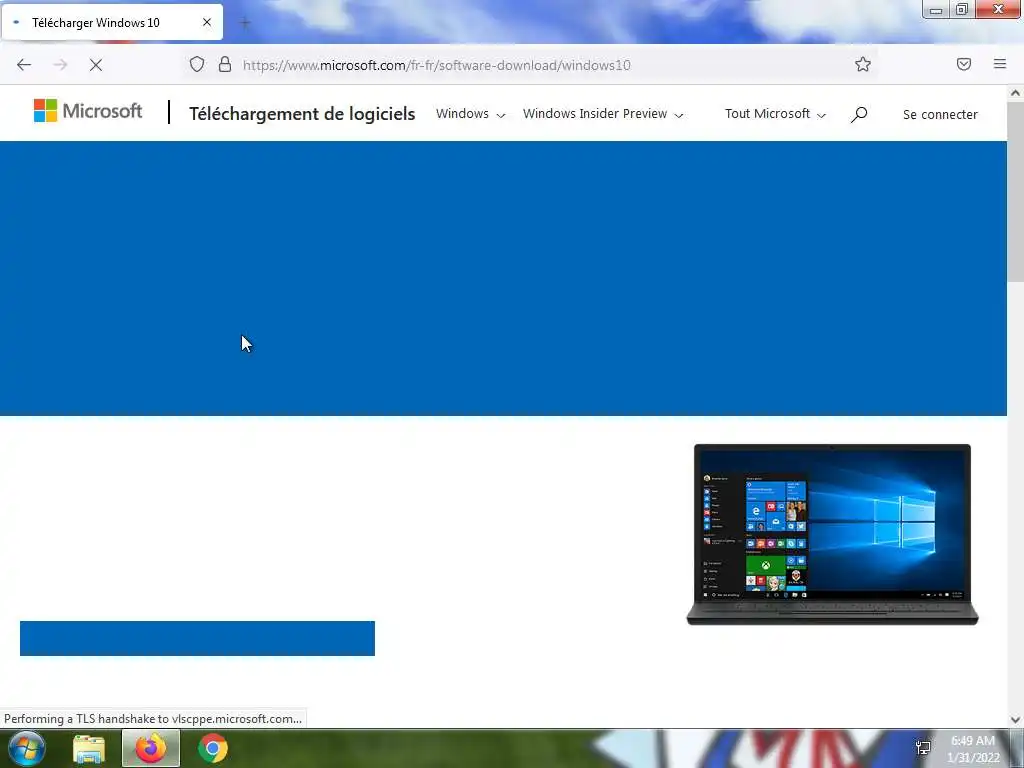This screenshot has height=768, width=1024.
Task: Open the Firefox application menu
Action: [x=1000, y=64]
